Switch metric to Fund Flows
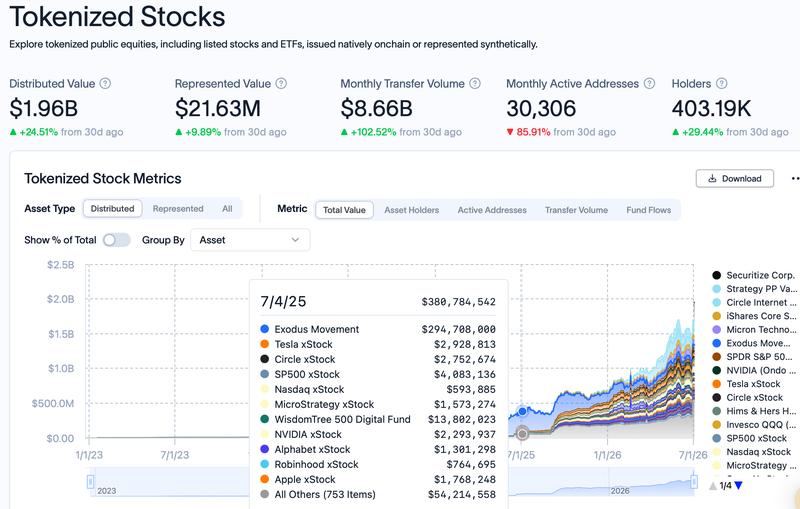 coord(648,210)
